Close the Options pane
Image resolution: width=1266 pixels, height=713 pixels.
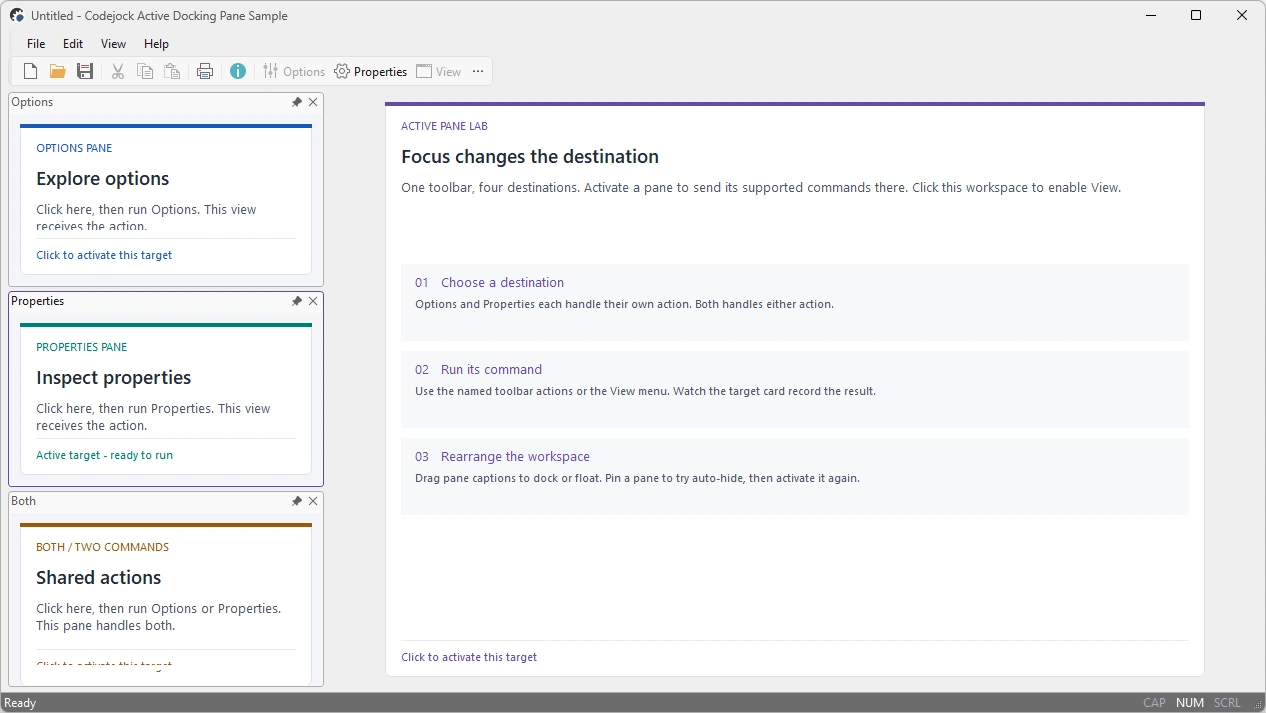tap(313, 102)
